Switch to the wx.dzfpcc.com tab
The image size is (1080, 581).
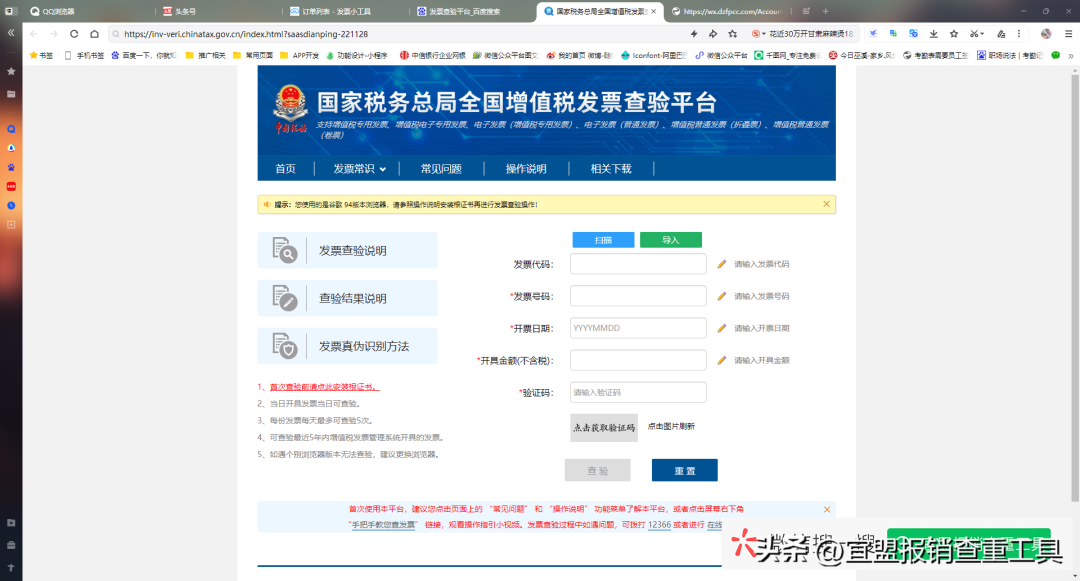730,11
